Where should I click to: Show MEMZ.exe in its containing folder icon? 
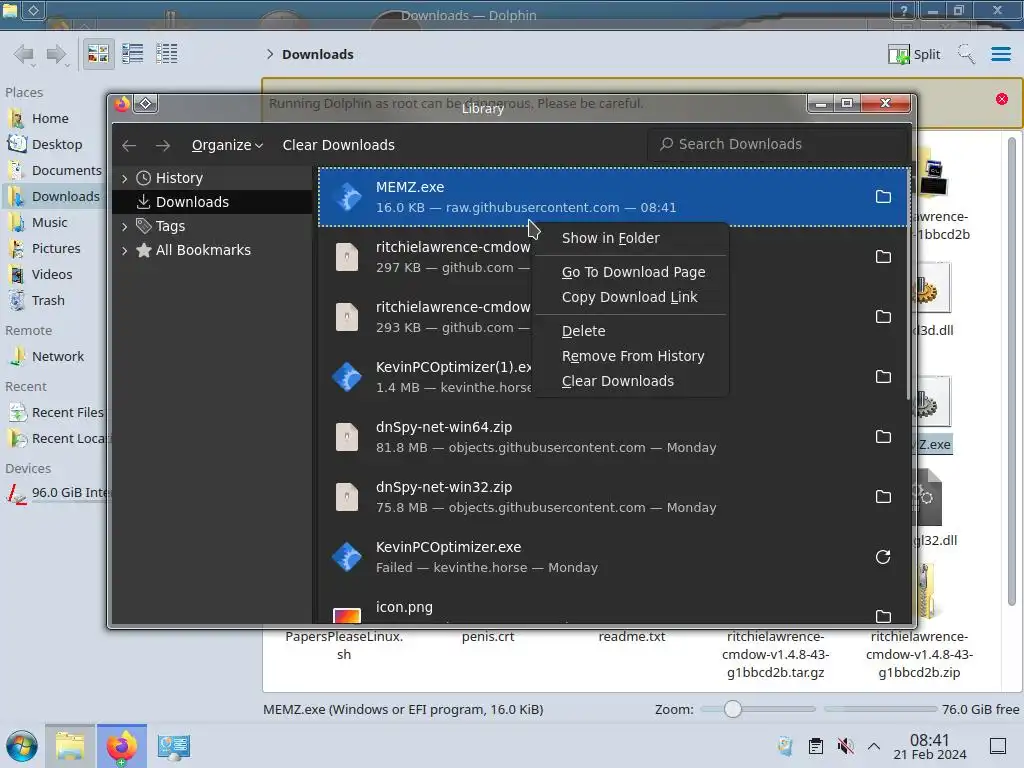[x=883, y=197]
